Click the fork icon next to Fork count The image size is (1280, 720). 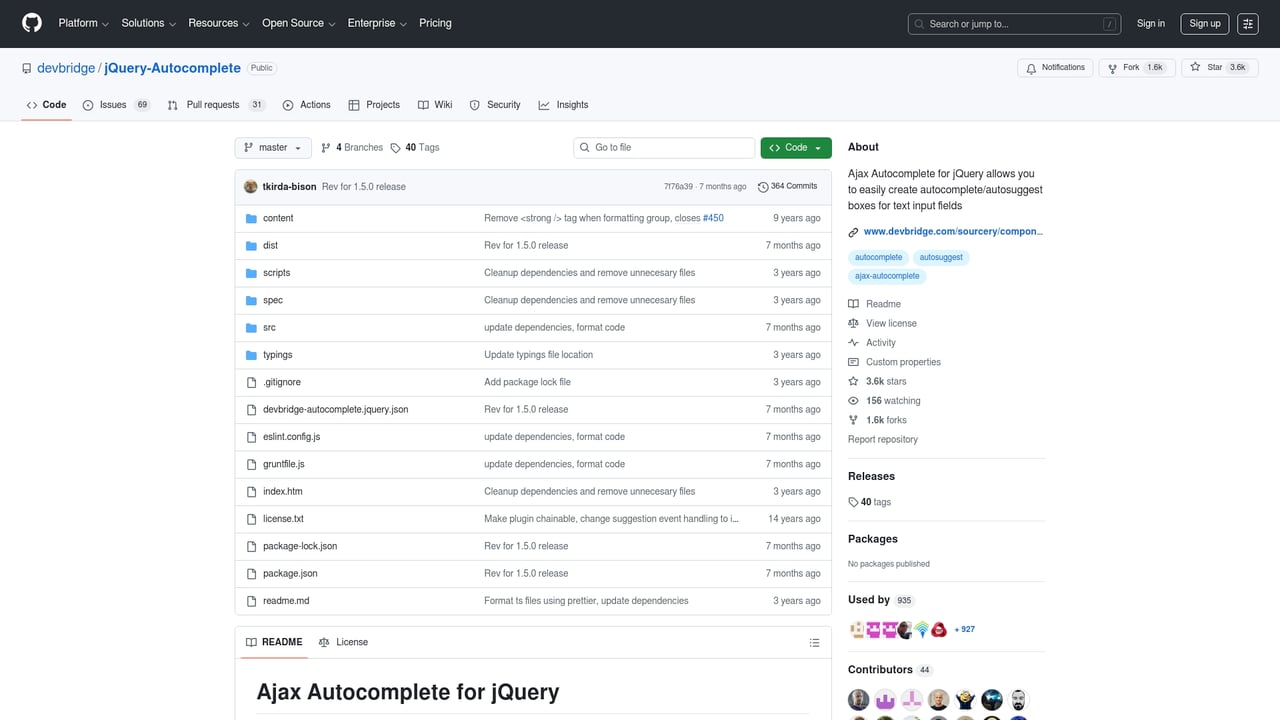pyautogui.click(x=1111, y=67)
